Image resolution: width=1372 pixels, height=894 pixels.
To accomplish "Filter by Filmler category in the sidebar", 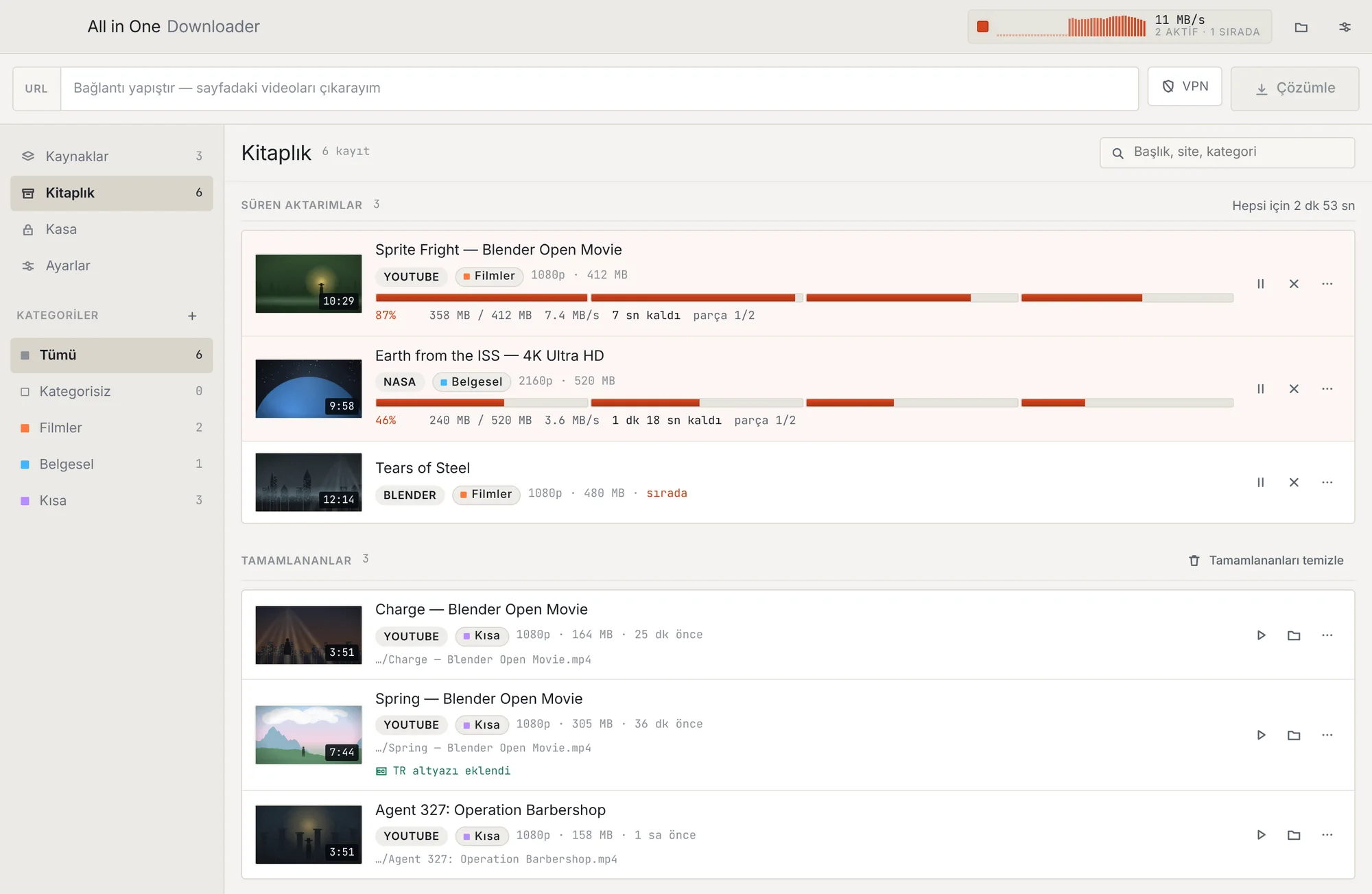I will tap(112, 427).
